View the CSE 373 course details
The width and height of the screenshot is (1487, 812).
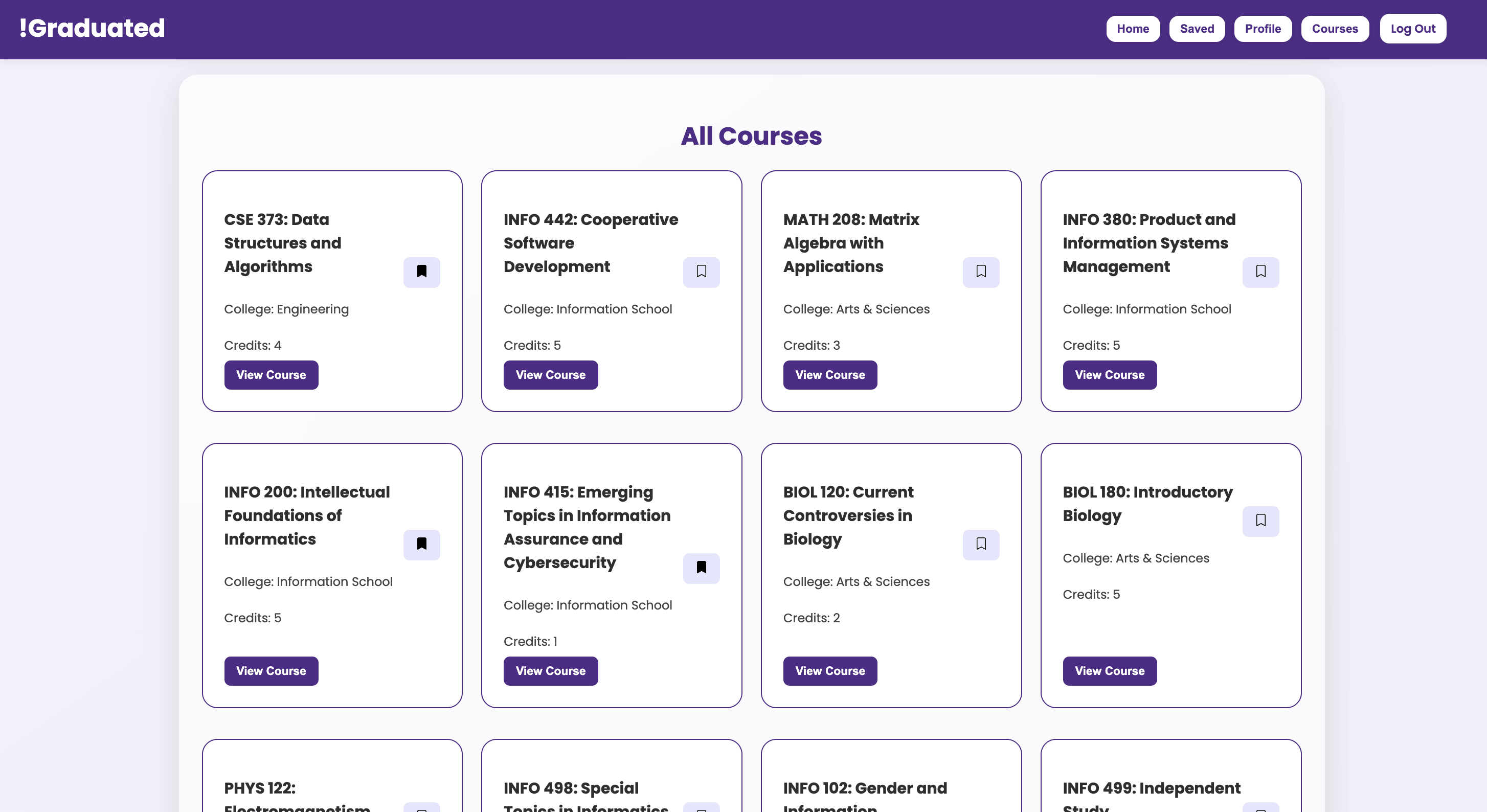271,374
